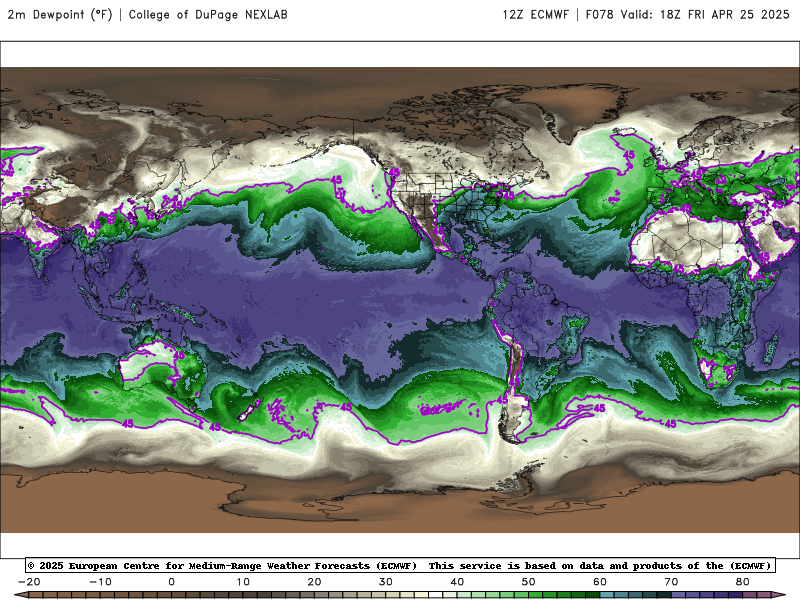Click the 80 colorbar scale label
This screenshot has width=800, height=600.
(742, 582)
